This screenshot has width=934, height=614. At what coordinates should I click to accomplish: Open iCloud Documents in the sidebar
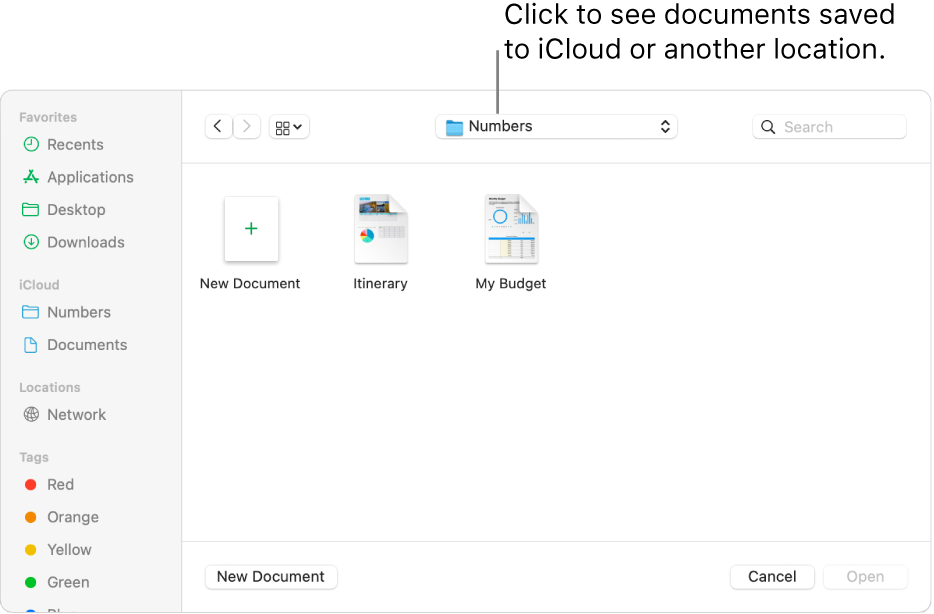pyautogui.click(x=87, y=345)
